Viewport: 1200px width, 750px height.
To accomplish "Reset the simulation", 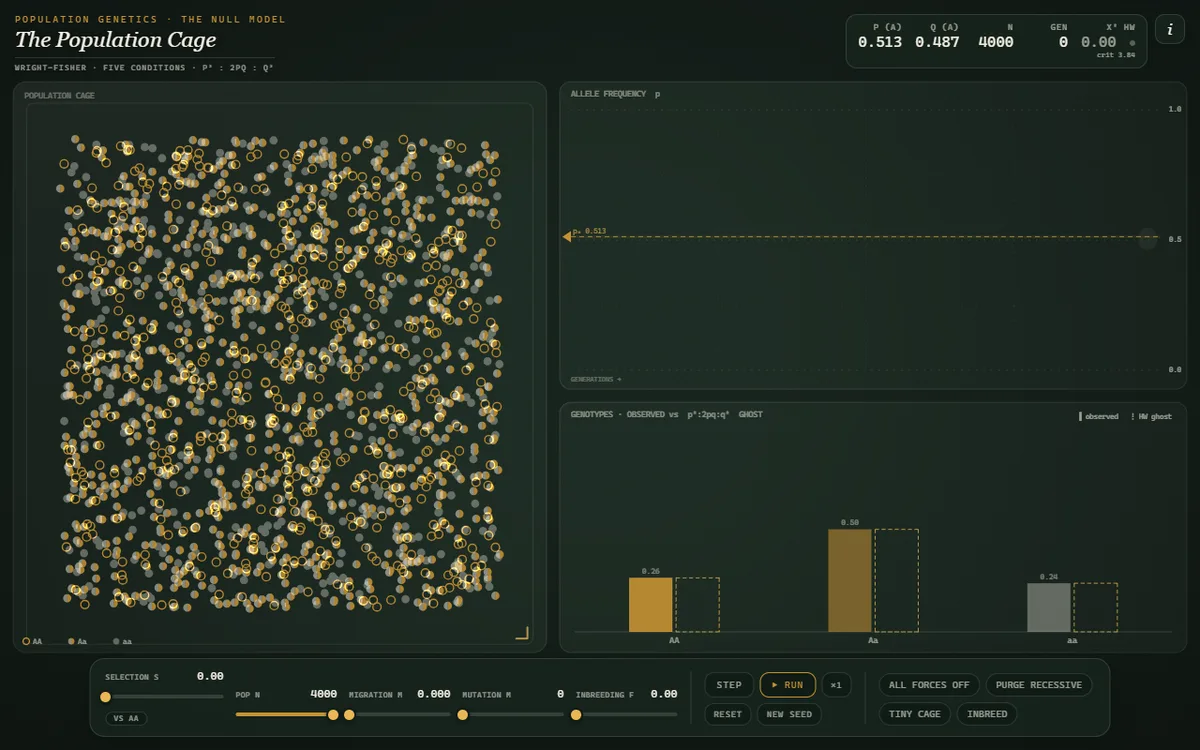I will tap(728, 714).
